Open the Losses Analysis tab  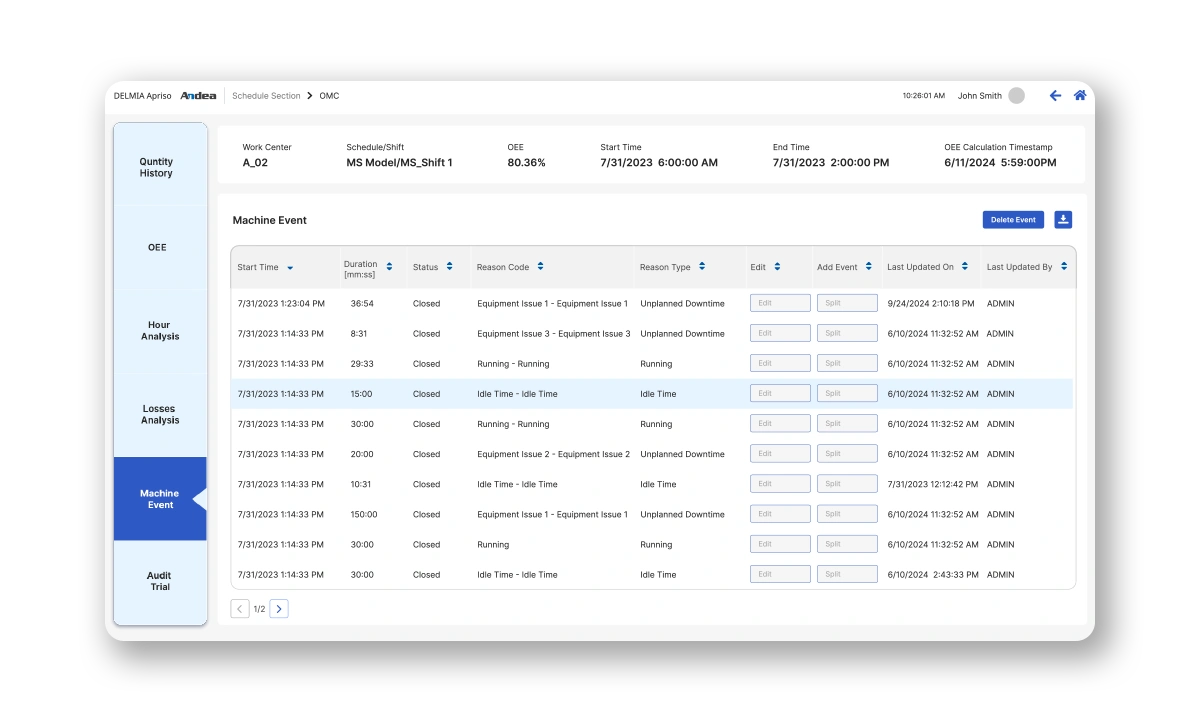pos(158,414)
